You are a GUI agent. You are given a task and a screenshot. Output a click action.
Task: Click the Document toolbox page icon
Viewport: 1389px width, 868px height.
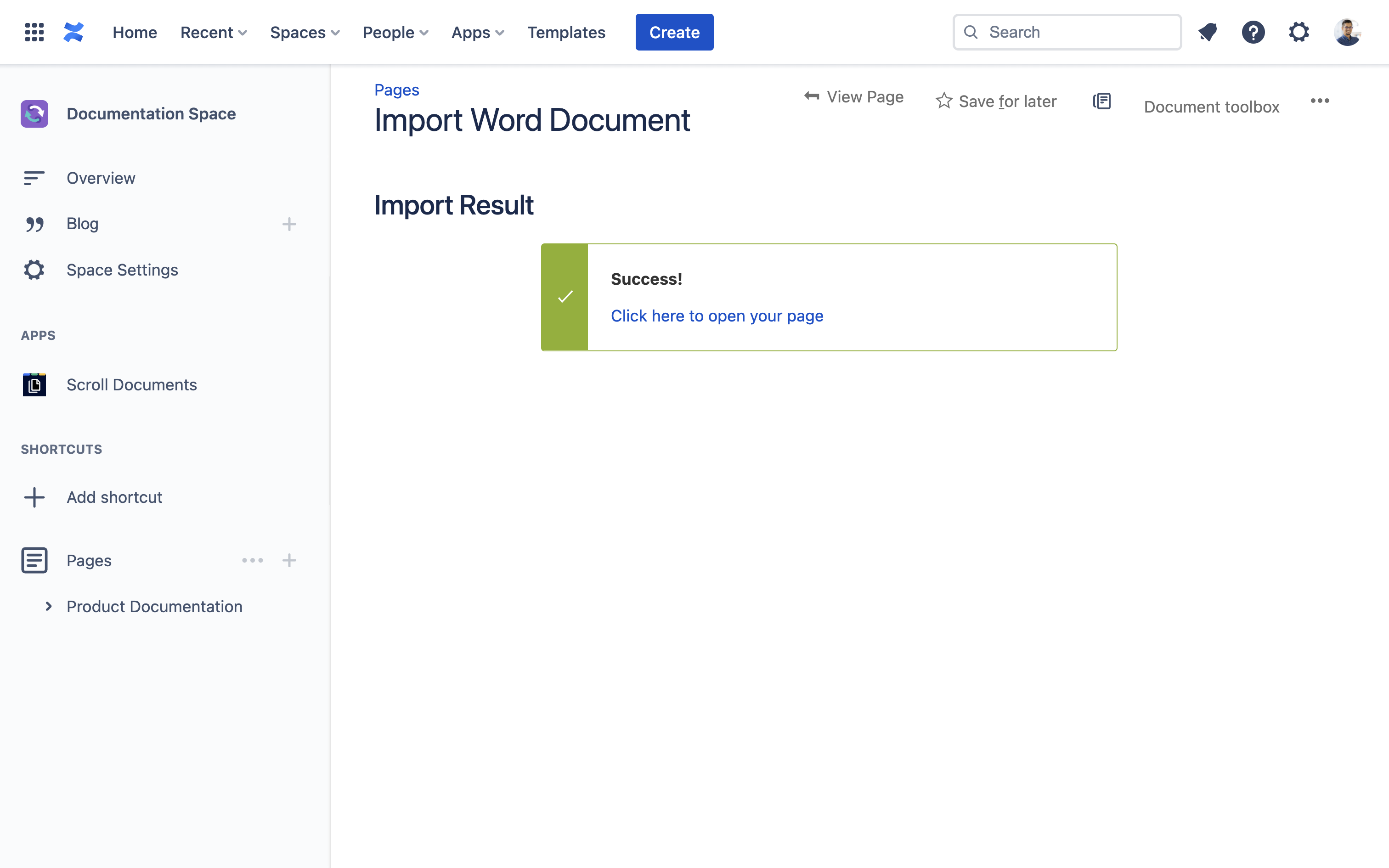[1101, 101]
